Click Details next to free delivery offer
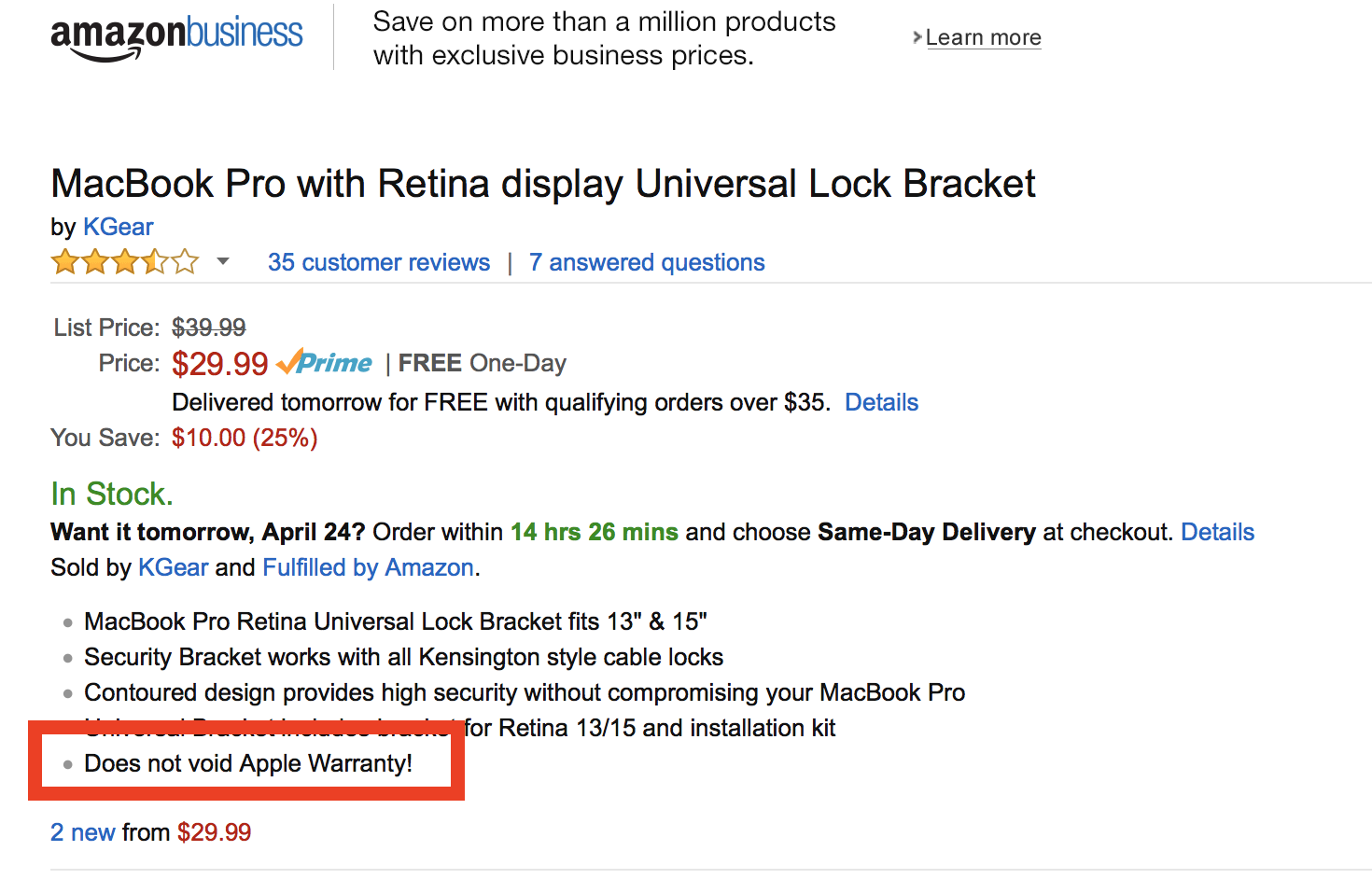The height and width of the screenshot is (879, 1372). [882, 402]
